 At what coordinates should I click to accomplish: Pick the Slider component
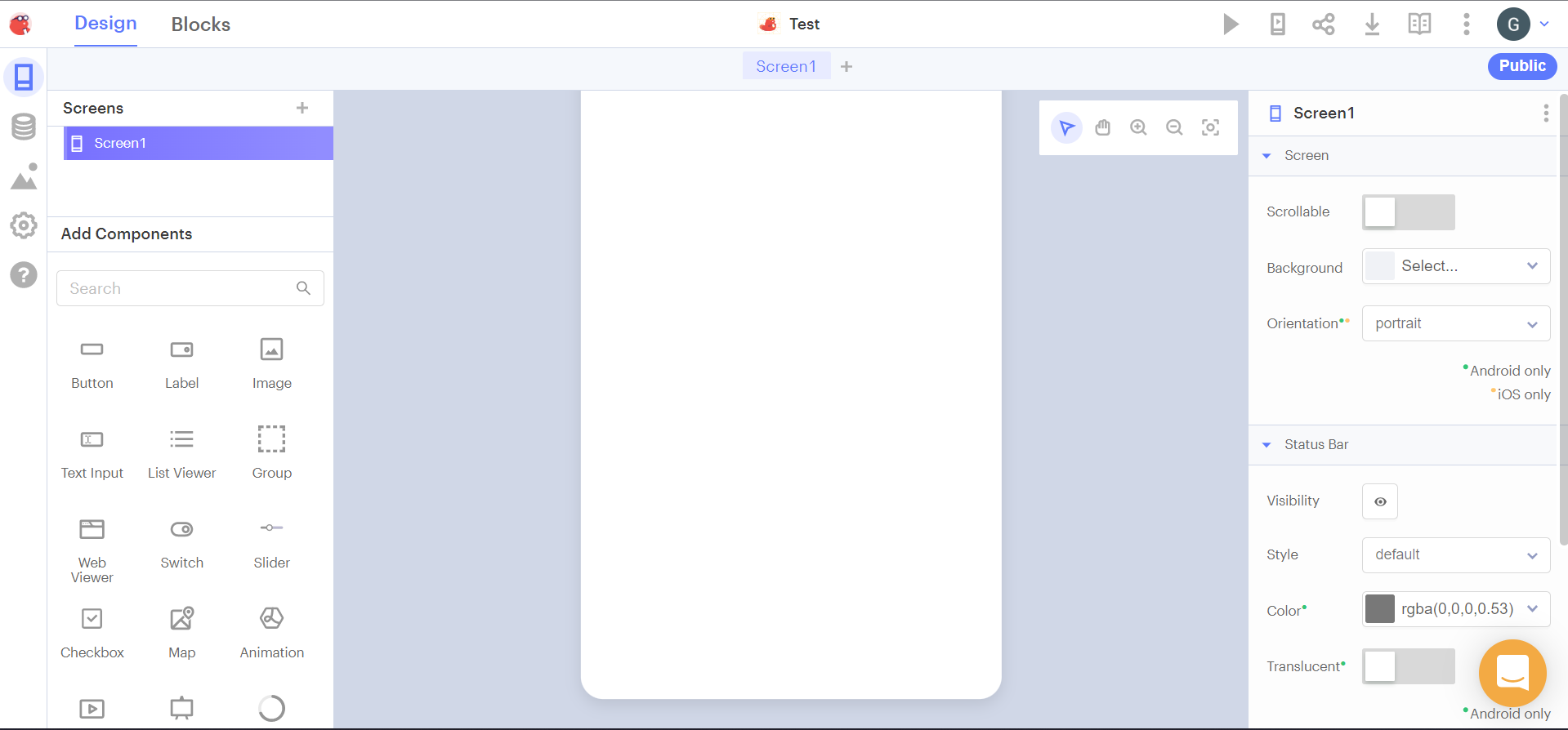(271, 544)
